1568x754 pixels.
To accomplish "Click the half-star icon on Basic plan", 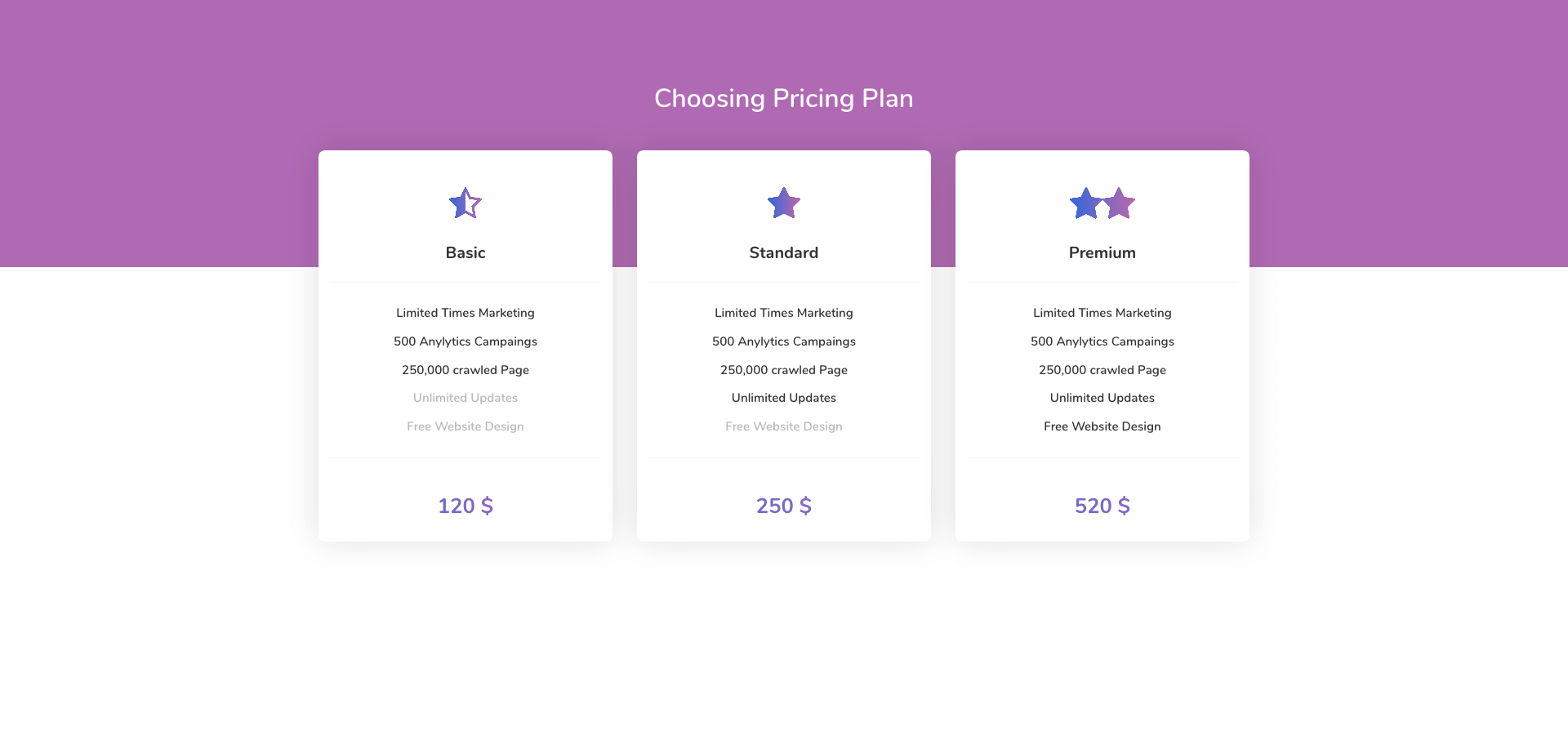I will pyautogui.click(x=465, y=203).
